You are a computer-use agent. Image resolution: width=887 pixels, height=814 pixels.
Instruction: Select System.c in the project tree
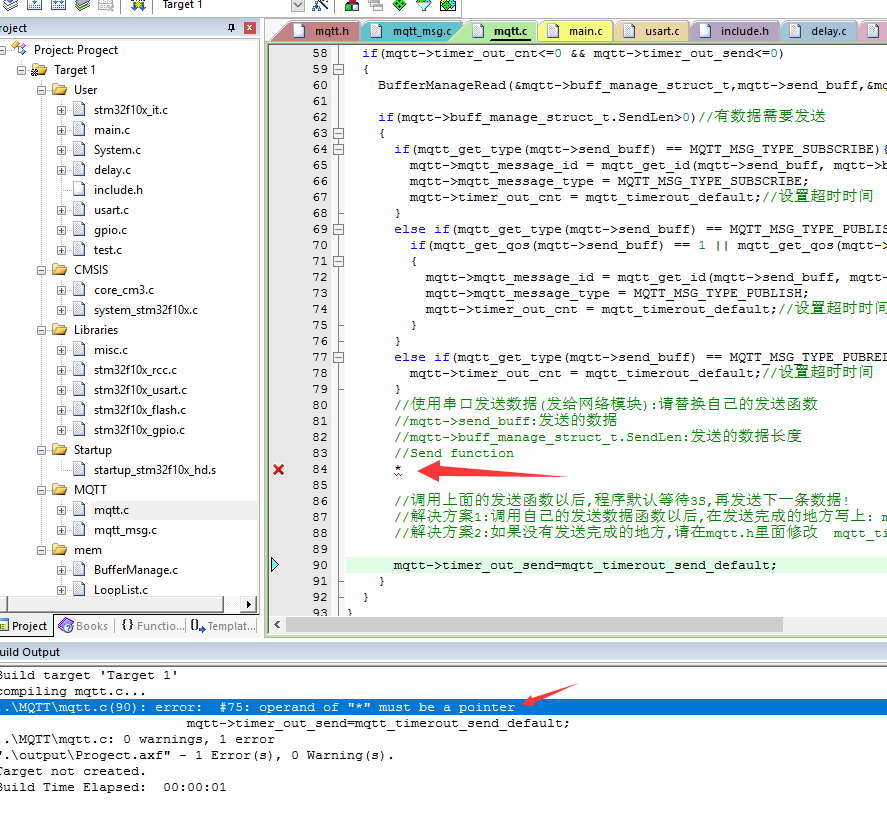pos(117,150)
